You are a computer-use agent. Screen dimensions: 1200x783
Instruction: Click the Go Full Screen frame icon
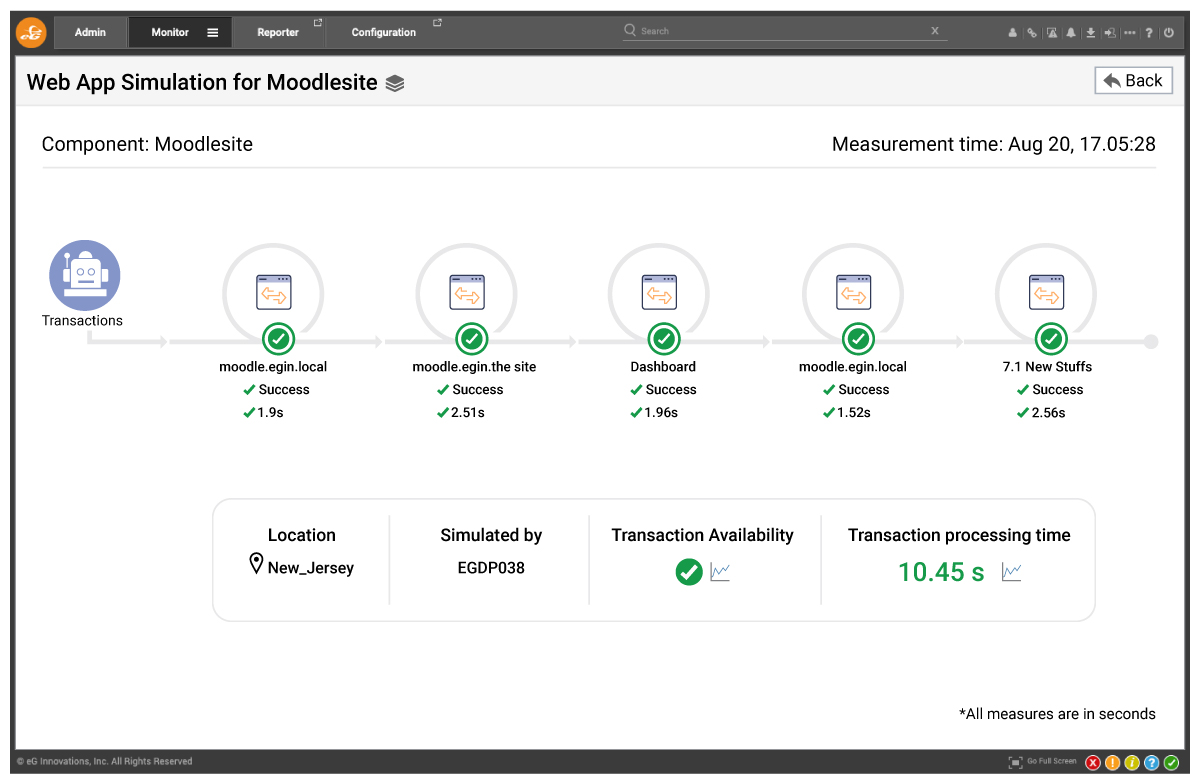point(1016,762)
